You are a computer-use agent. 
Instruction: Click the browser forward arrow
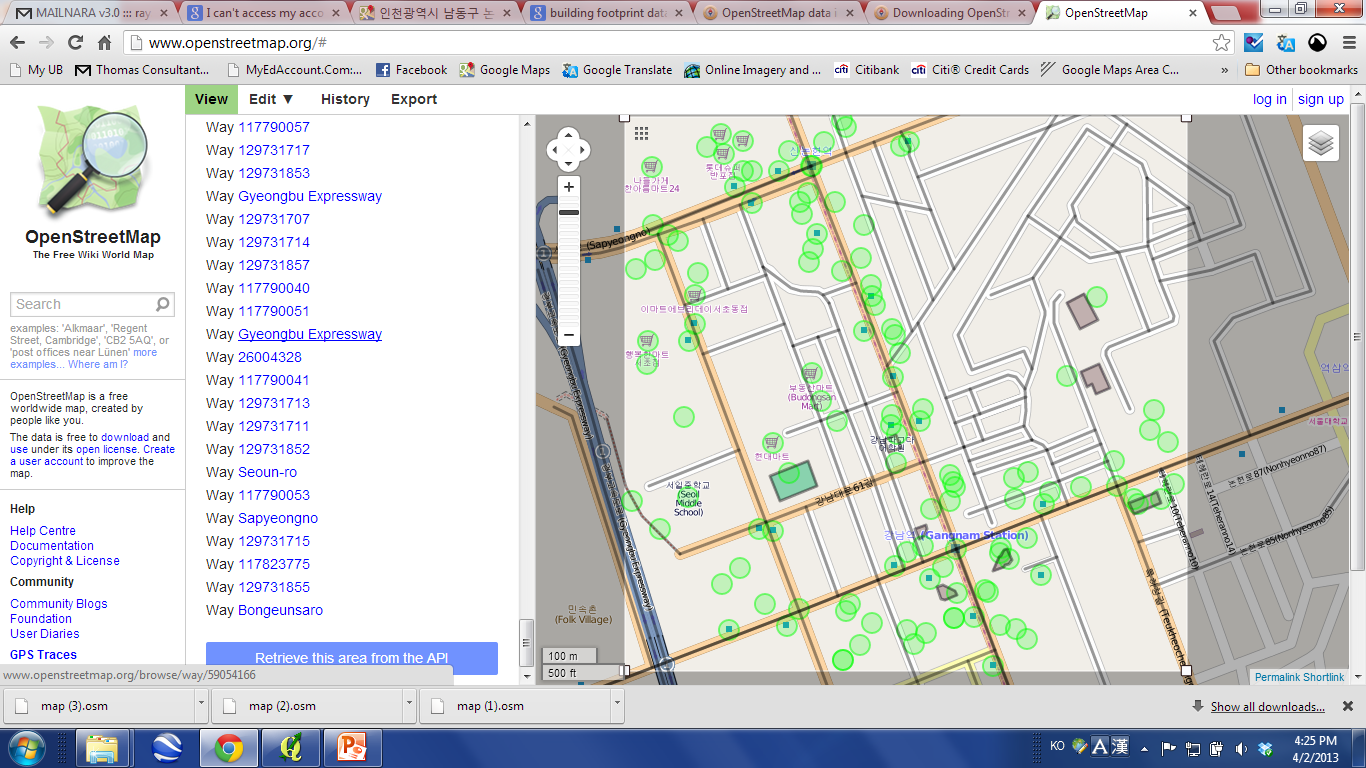(46, 43)
